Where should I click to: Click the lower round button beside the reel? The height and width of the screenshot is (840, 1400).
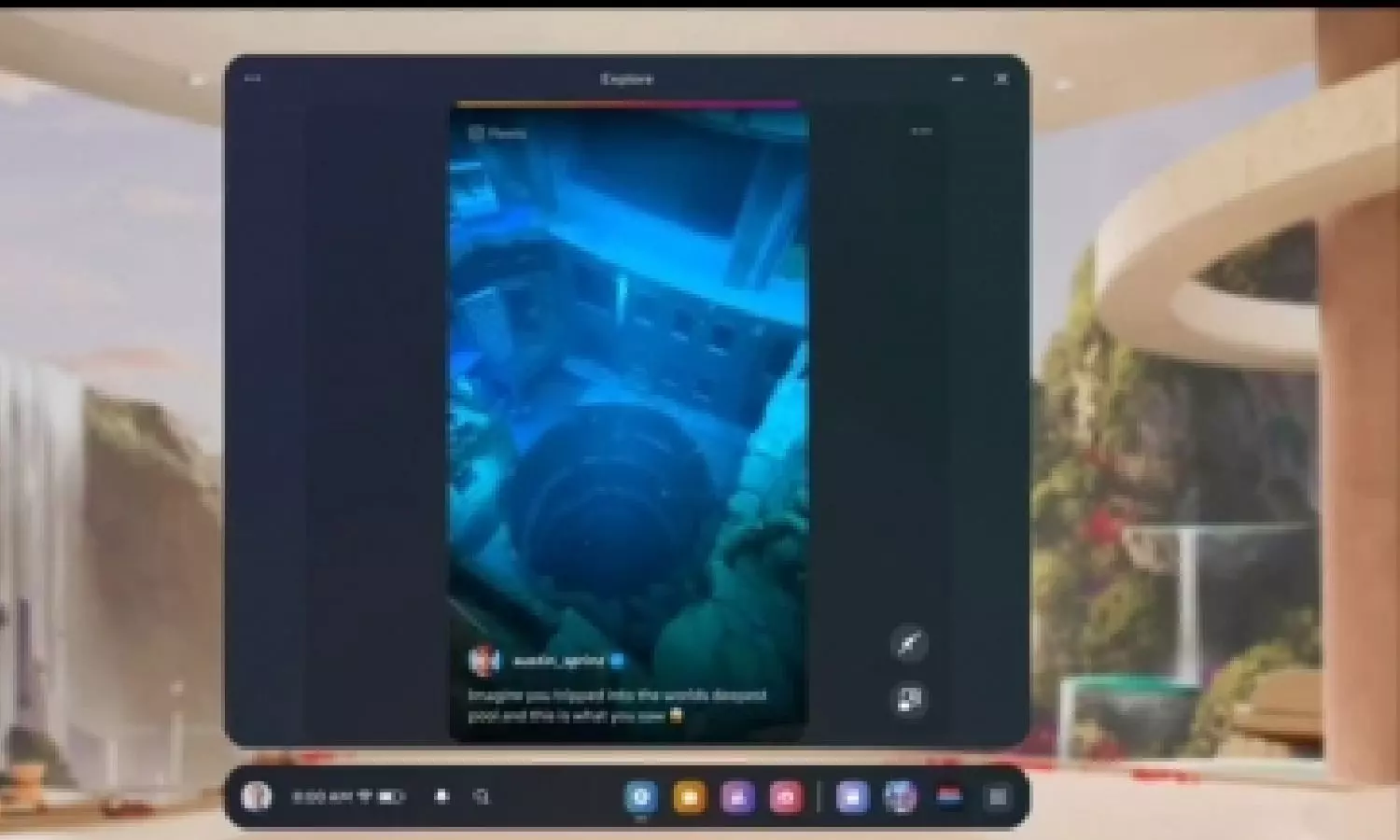point(909,700)
